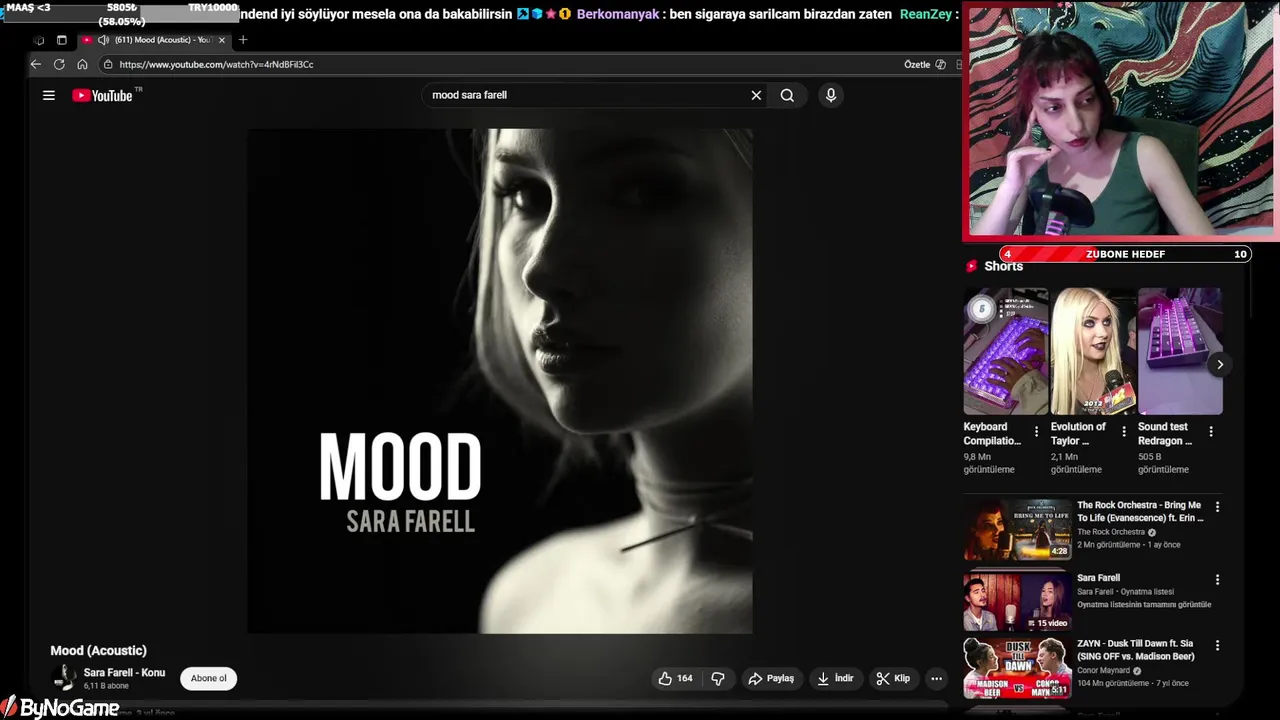This screenshot has height=720, width=1280.
Task: Open Sara Farell playlist thumbnail
Action: pos(1017,601)
